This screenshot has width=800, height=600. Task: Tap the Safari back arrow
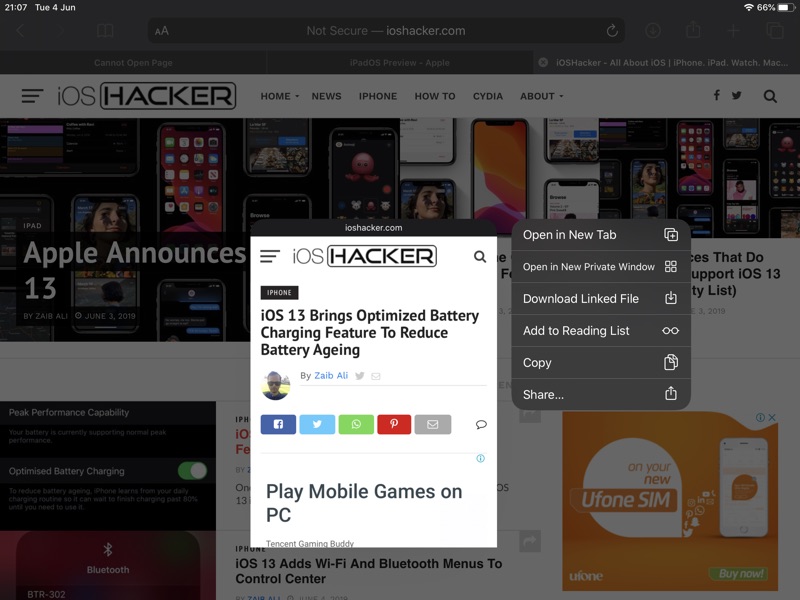pyautogui.click(x=20, y=31)
